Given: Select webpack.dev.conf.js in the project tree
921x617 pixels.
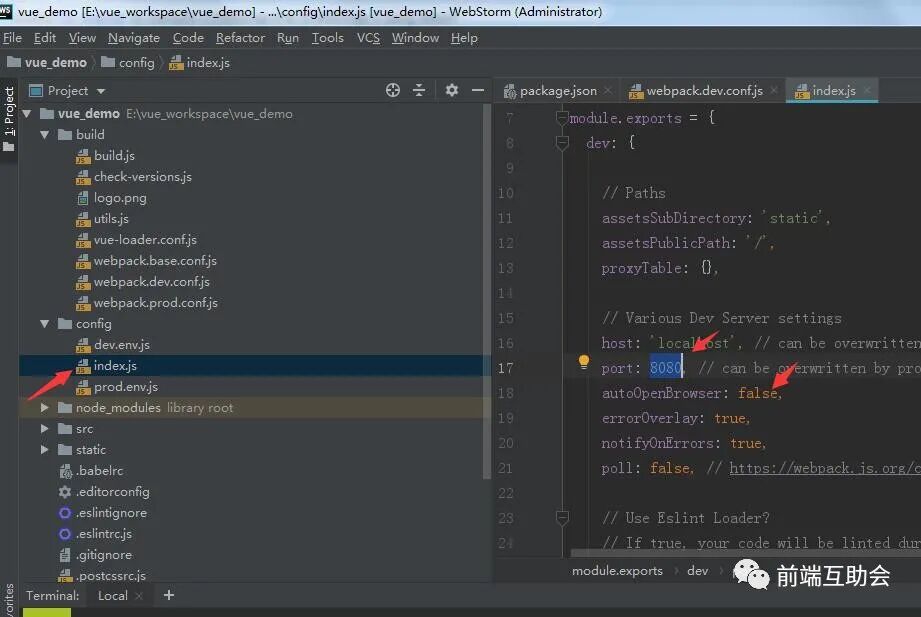Looking at the screenshot, I should (x=152, y=282).
